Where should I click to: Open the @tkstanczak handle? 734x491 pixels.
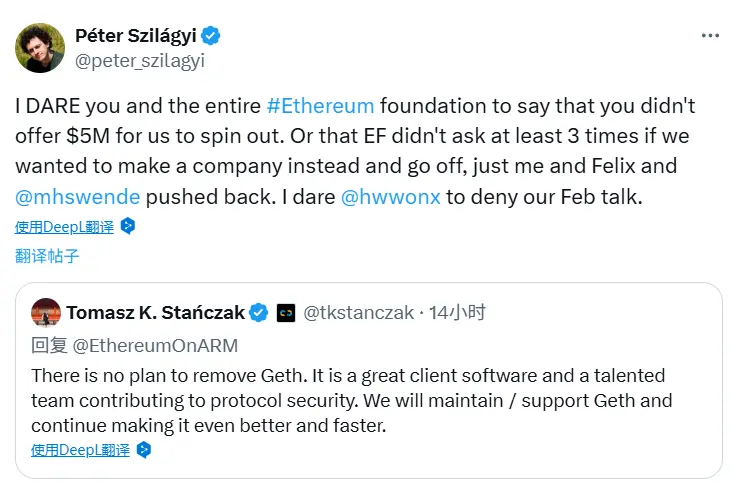[x=358, y=313]
